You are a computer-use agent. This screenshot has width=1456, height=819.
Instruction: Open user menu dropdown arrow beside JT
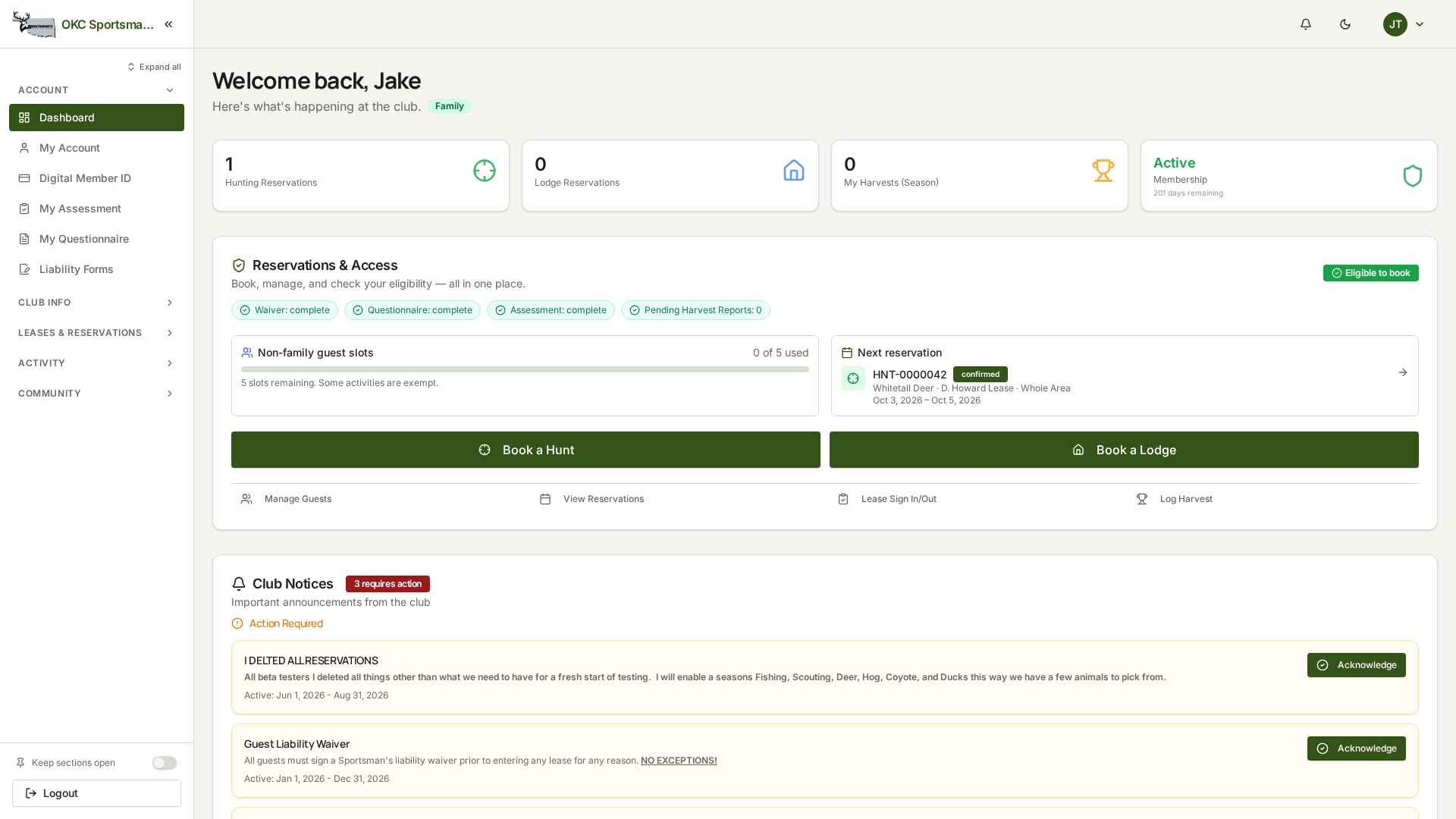1420,24
